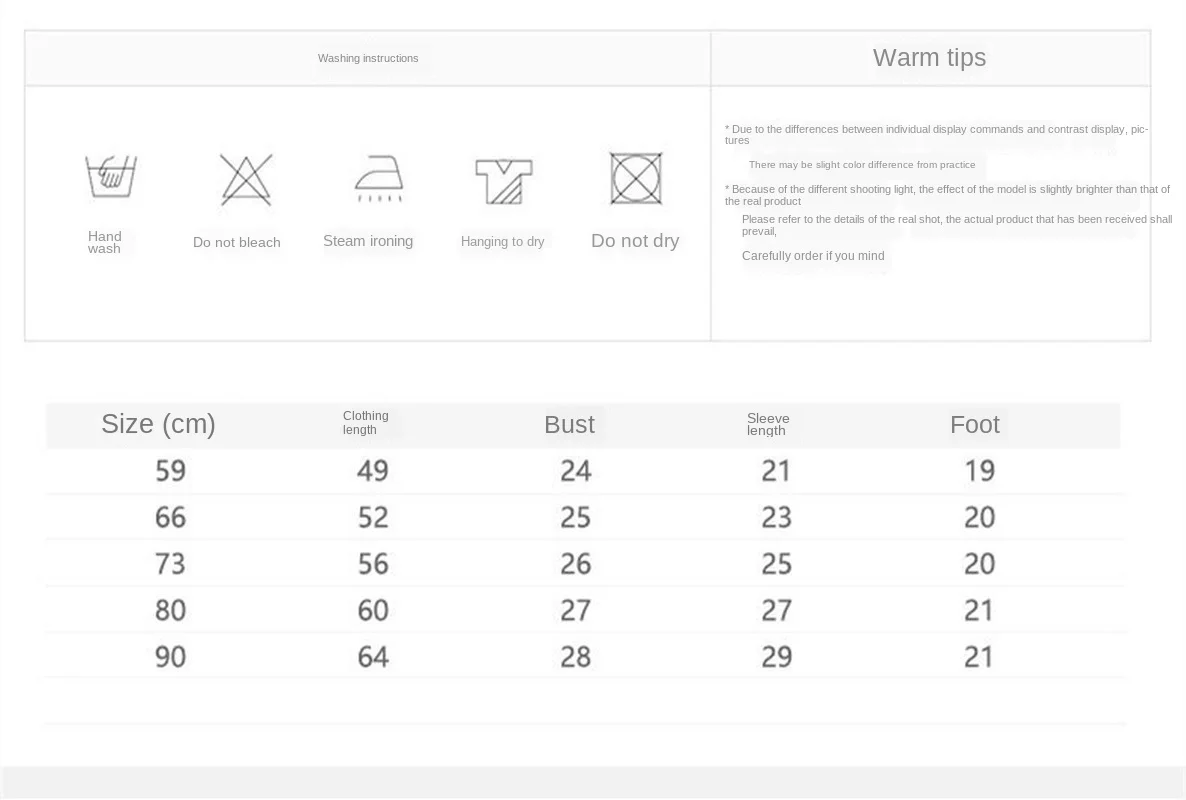Screen dimensions: 1186x800
Task: Click the Carefully order if you mind text
Action: click(813, 256)
